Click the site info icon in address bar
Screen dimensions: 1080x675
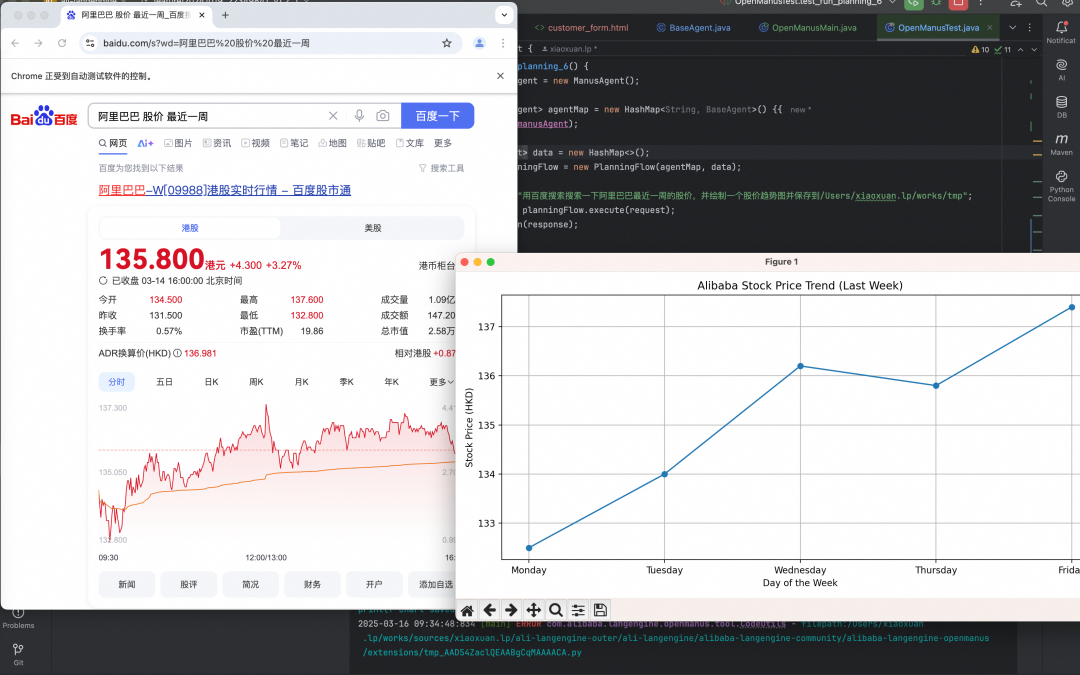pos(90,43)
